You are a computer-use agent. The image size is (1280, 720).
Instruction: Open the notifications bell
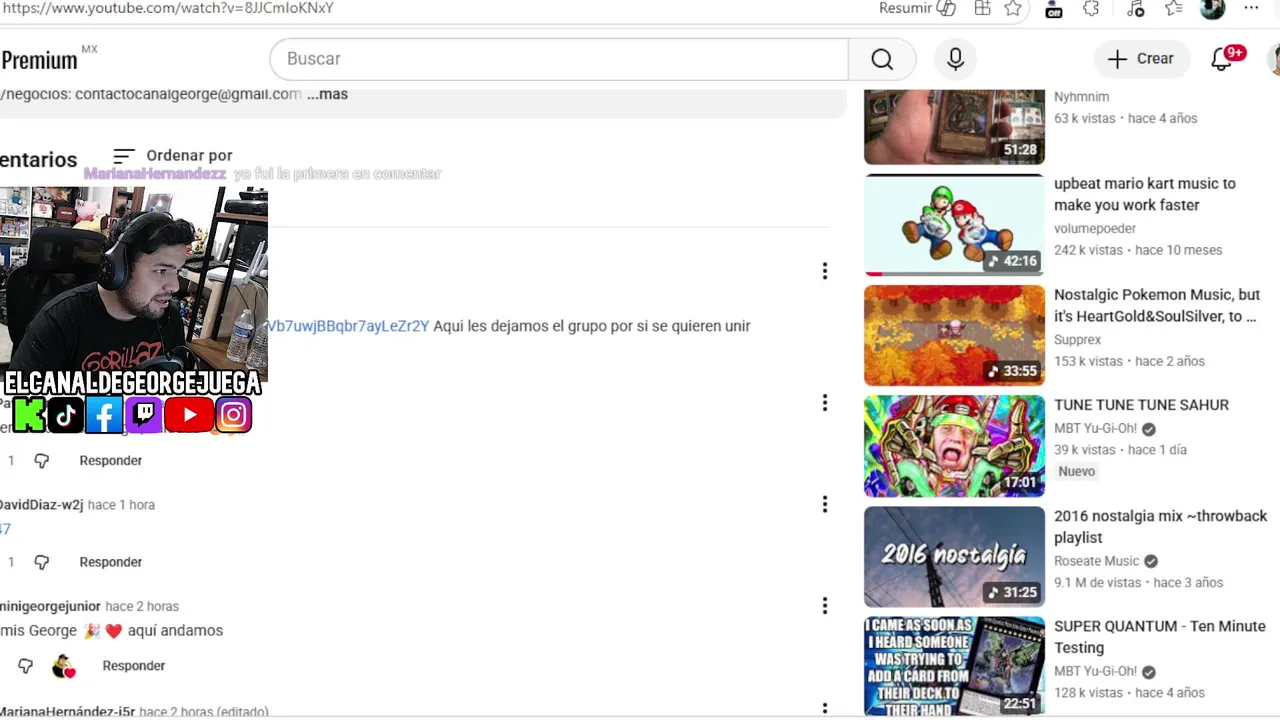1222,59
